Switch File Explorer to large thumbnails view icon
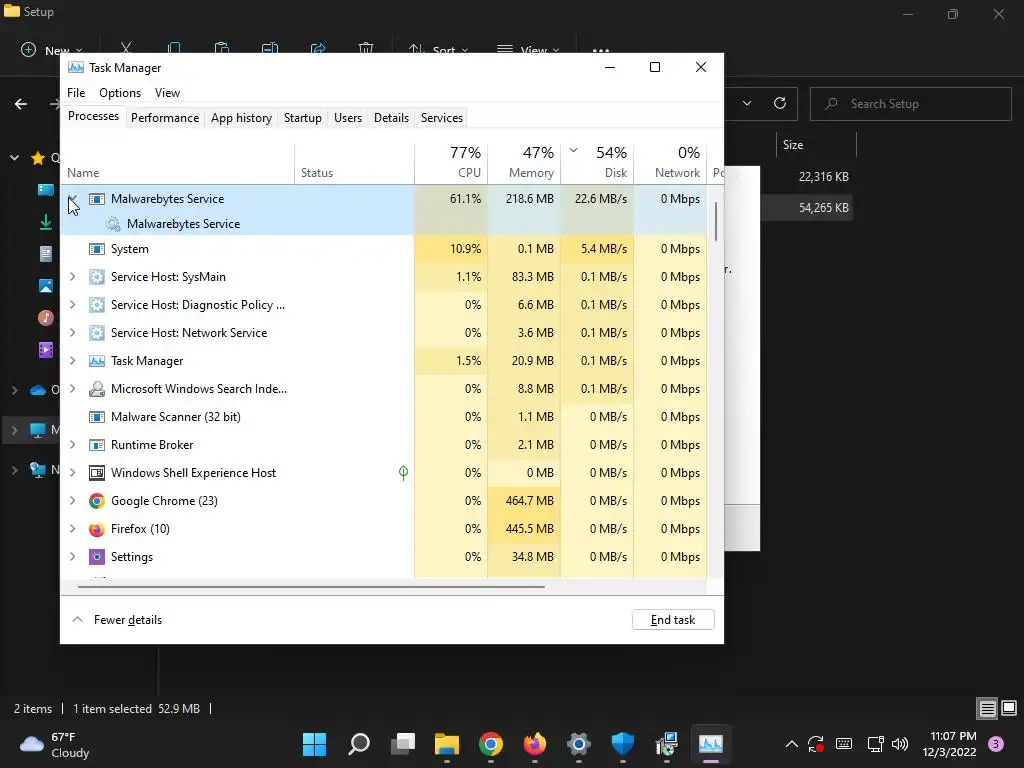The image size is (1024, 768). coord(1009,709)
